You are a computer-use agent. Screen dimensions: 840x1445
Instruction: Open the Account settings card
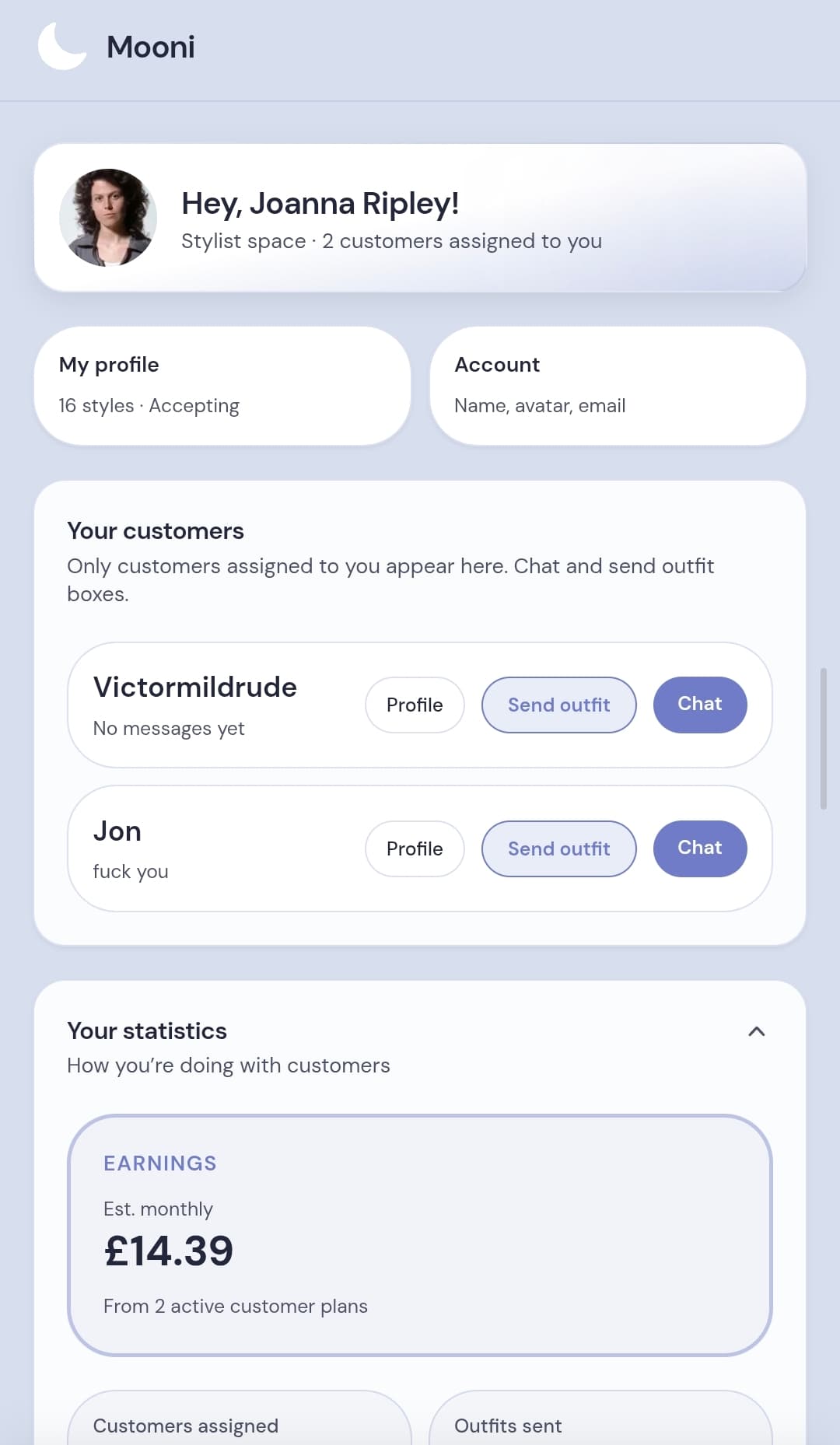618,386
